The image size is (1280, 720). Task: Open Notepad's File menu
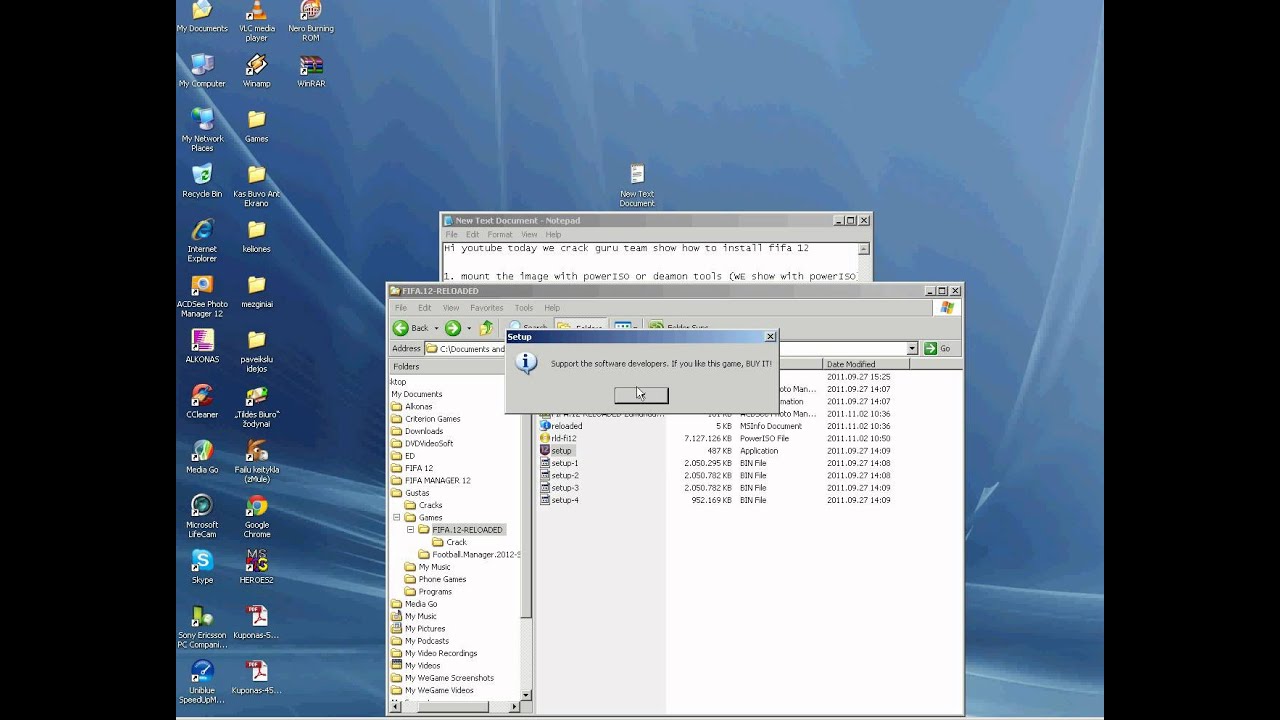point(451,235)
